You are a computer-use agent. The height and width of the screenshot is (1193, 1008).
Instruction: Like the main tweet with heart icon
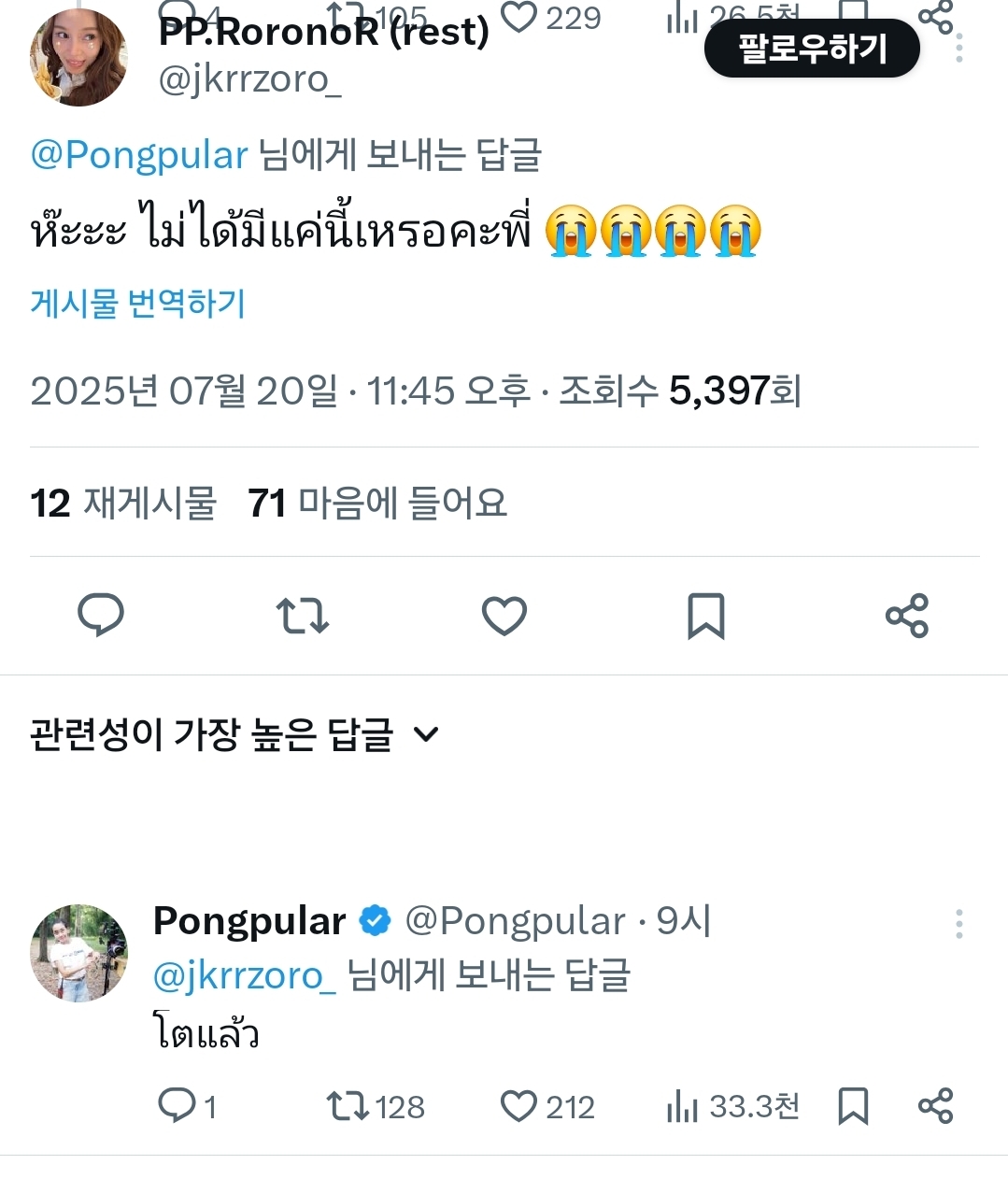point(504,616)
